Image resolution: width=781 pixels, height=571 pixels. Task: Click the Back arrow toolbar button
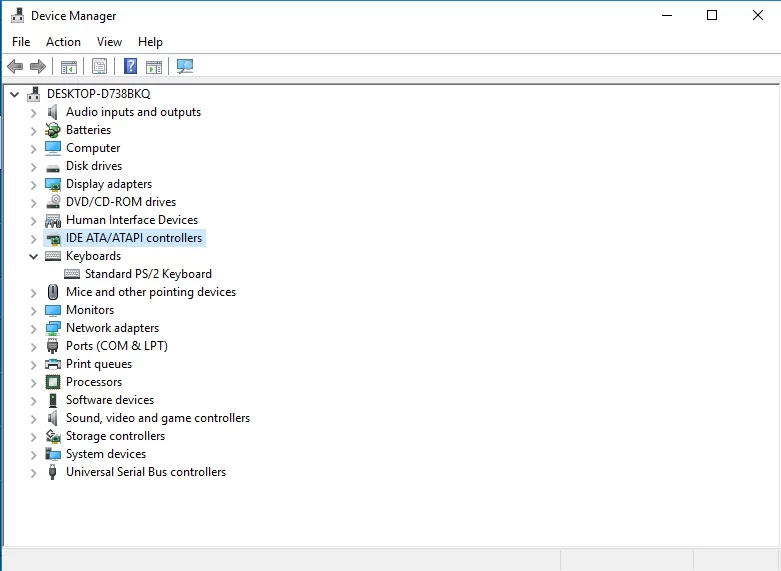tap(15, 67)
